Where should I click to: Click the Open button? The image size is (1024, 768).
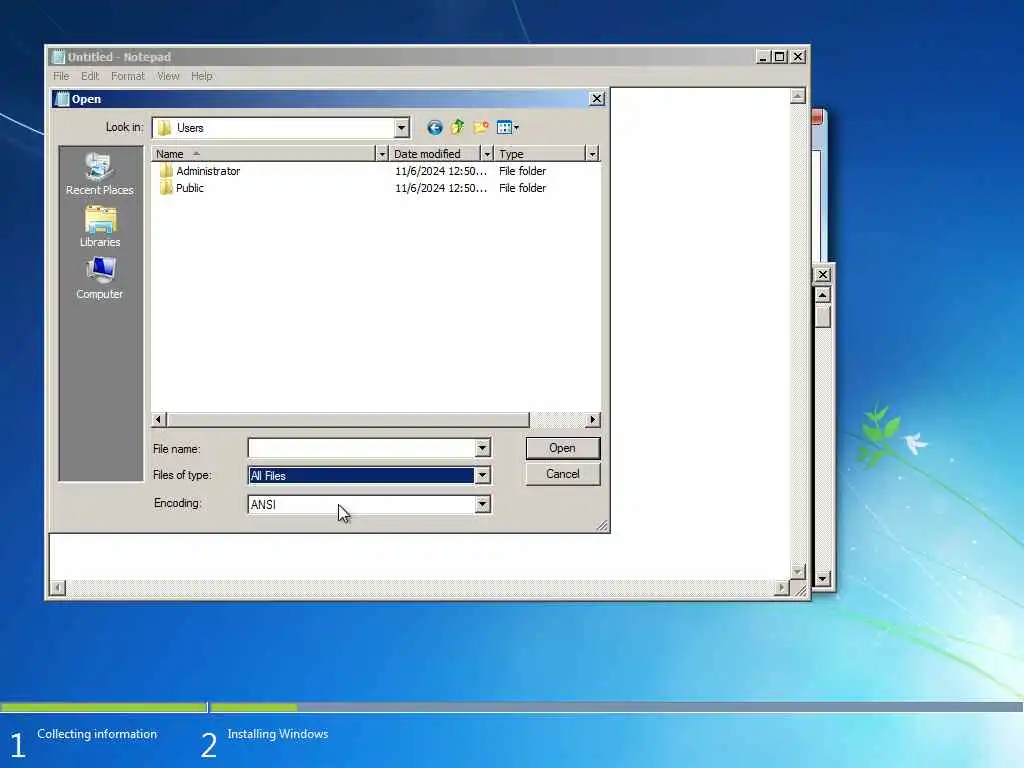[x=562, y=448]
